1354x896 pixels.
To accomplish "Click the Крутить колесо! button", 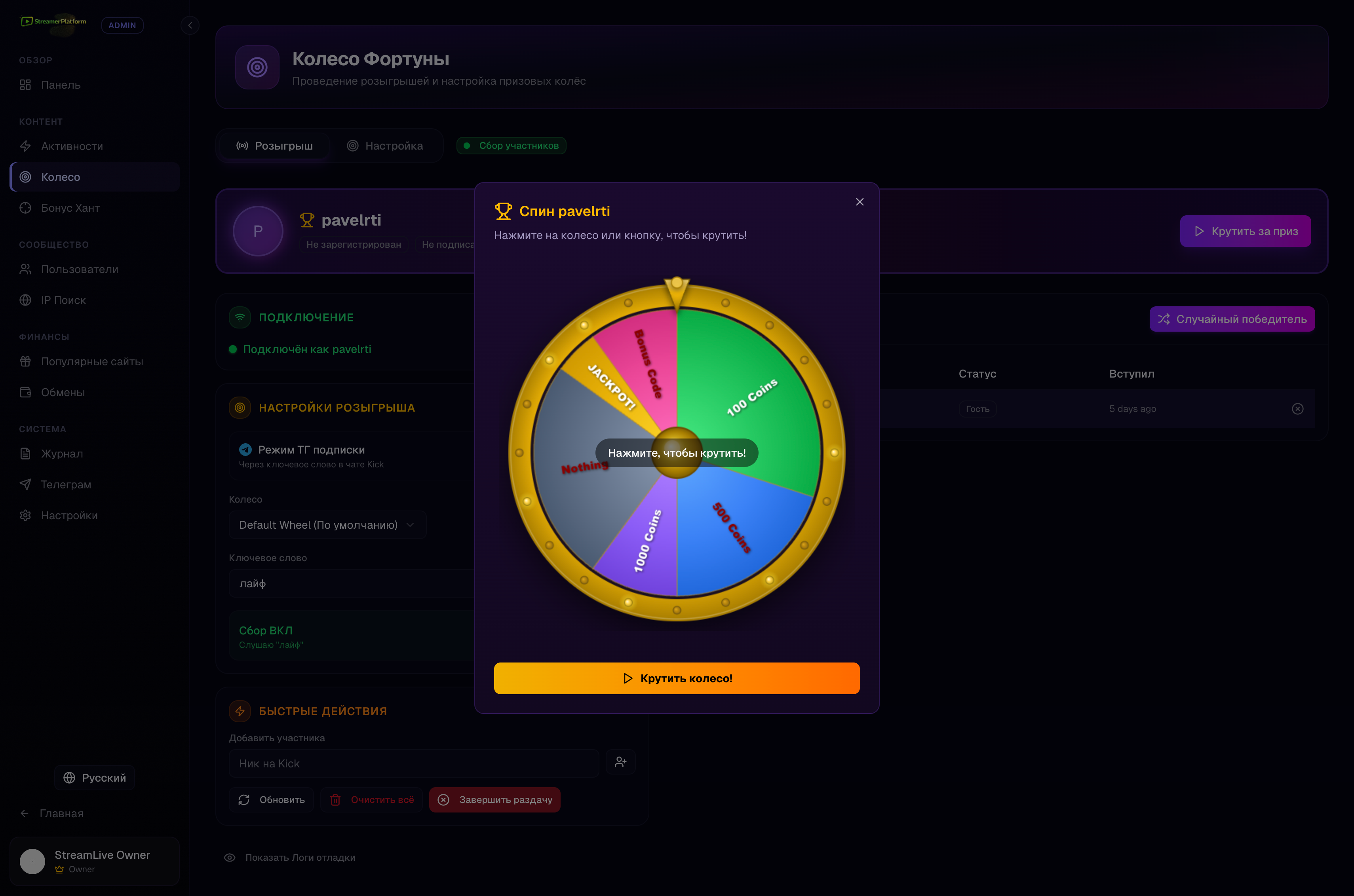I will pos(677,678).
